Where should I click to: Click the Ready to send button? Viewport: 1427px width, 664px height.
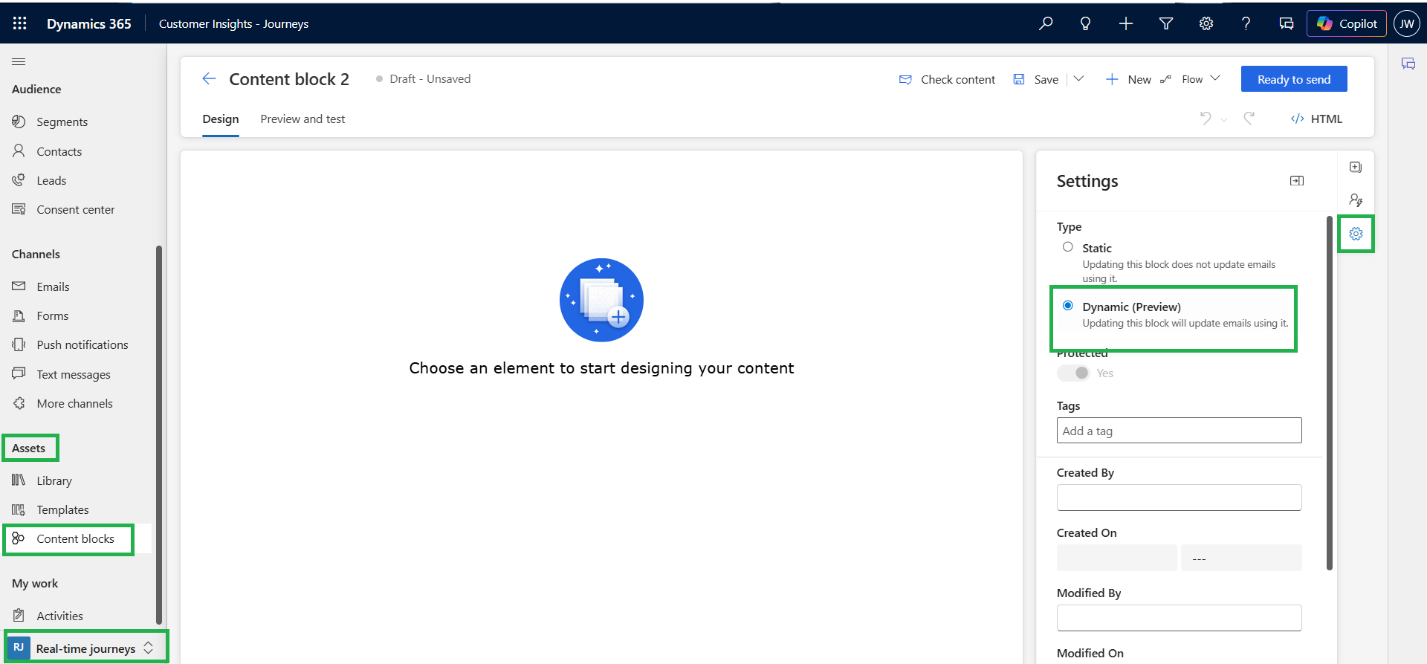[x=1294, y=80]
